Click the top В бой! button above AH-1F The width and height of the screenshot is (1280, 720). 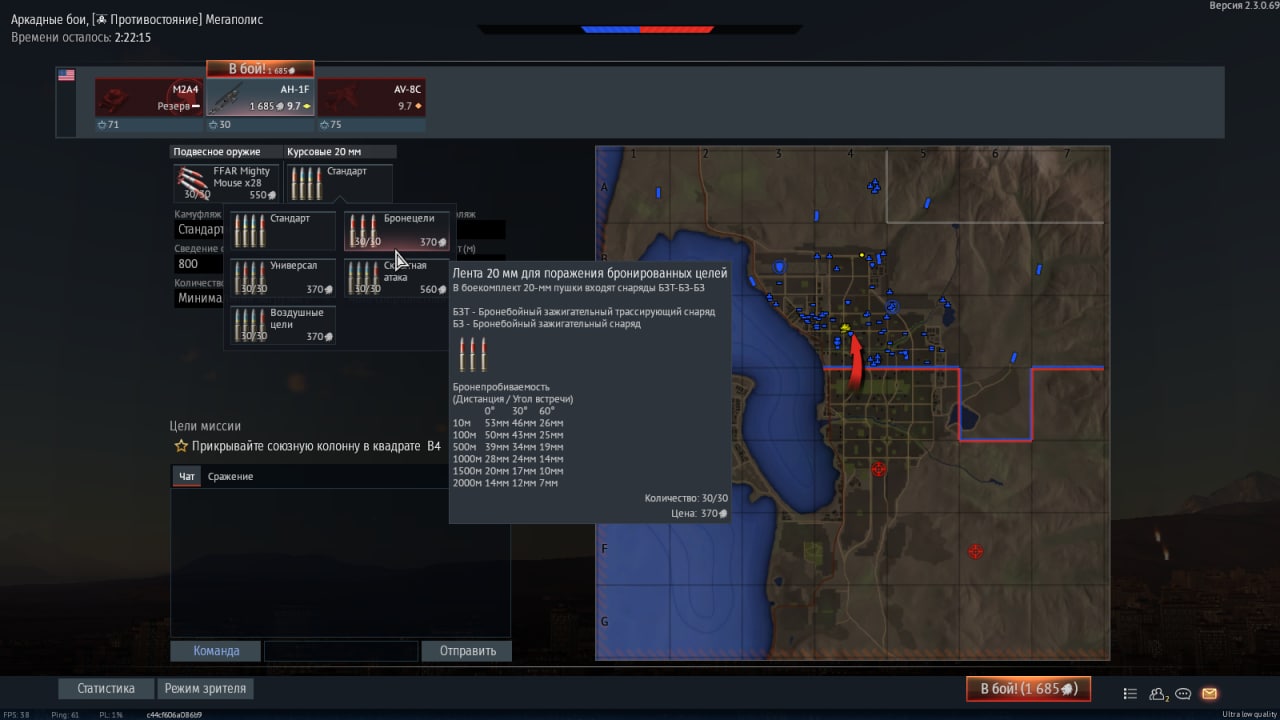(260, 69)
